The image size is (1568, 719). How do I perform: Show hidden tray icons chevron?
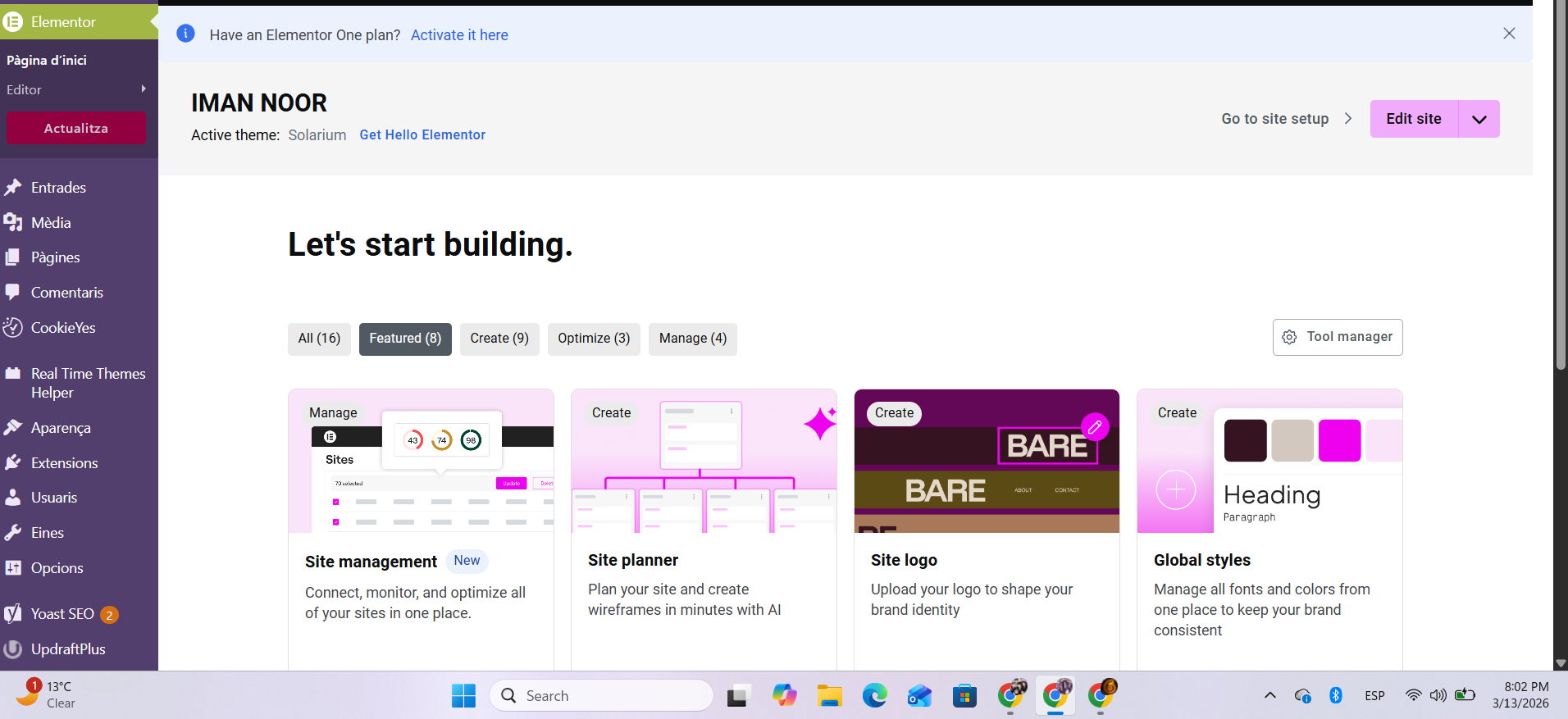(x=1269, y=695)
